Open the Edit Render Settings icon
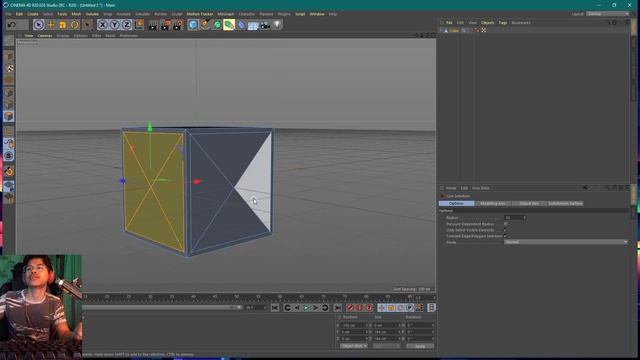640x360 pixels. coord(178,25)
